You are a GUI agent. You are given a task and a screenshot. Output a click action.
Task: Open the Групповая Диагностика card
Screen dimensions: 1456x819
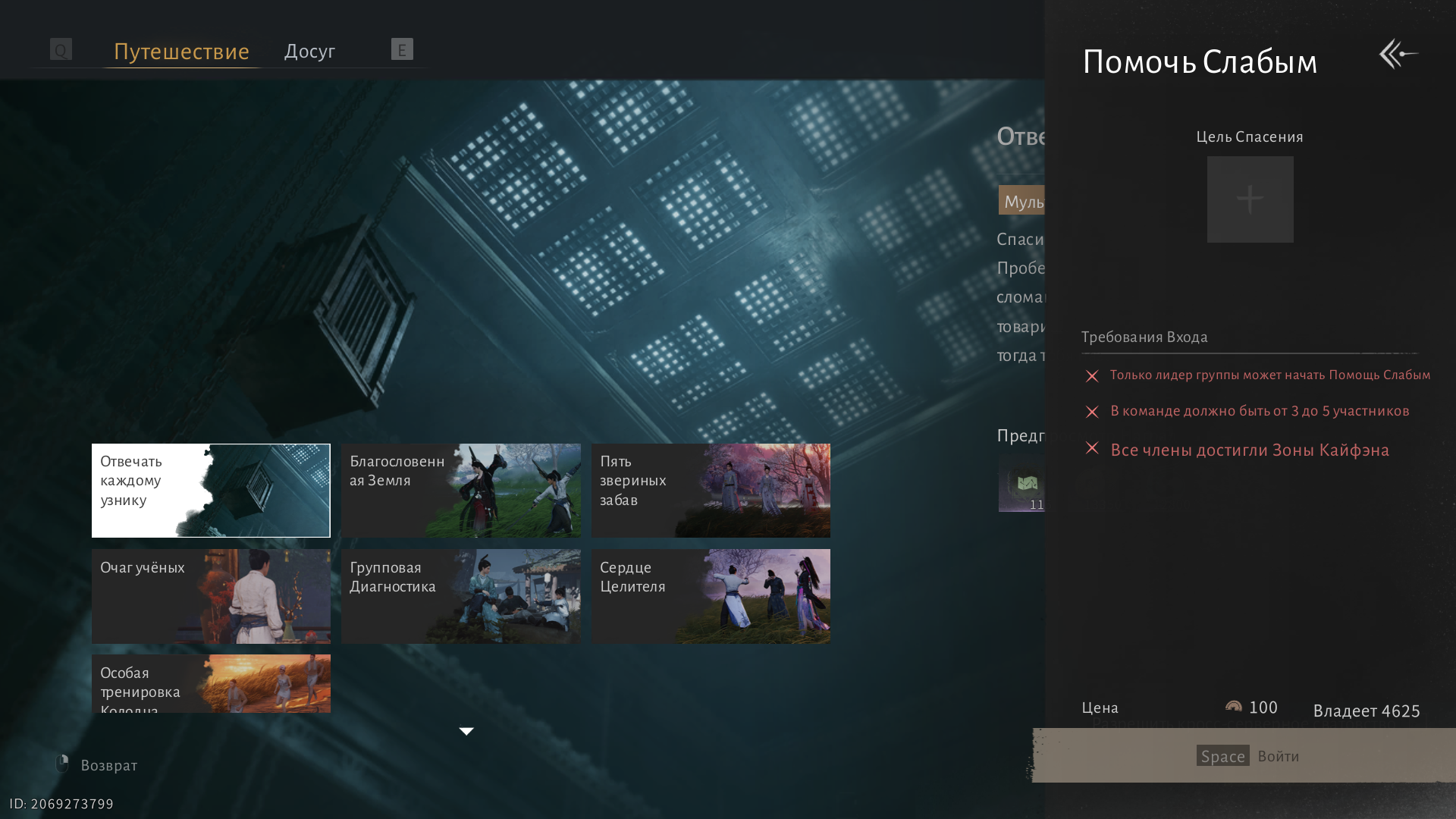coord(460,596)
